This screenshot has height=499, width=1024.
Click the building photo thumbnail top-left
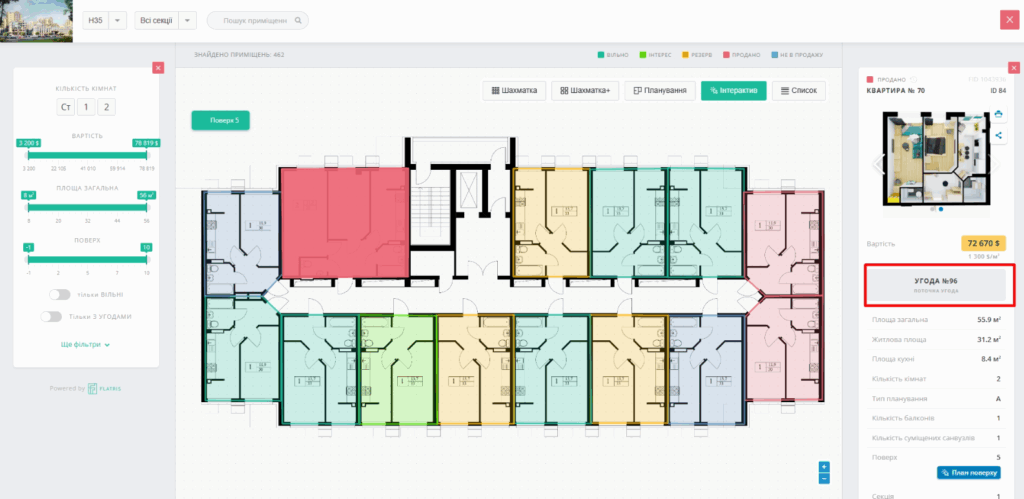point(36,21)
